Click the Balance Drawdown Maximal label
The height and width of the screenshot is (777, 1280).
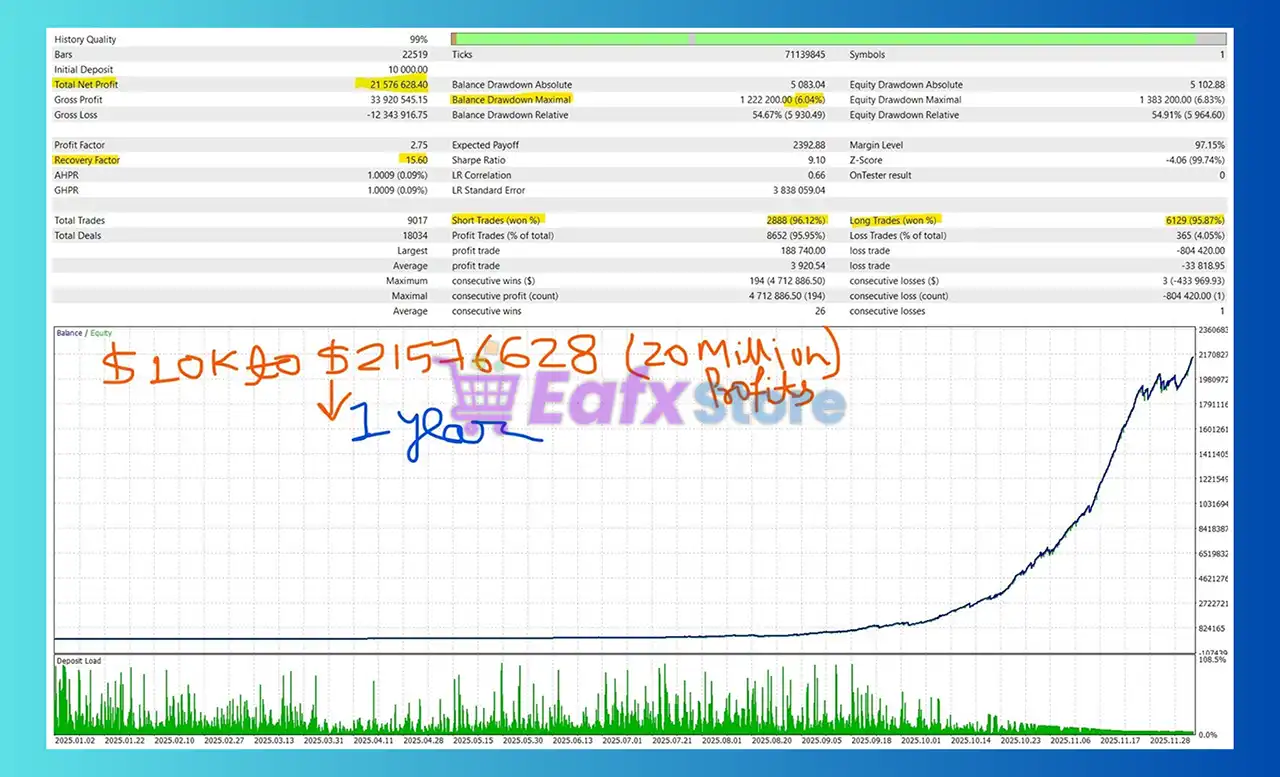coord(511,100)
